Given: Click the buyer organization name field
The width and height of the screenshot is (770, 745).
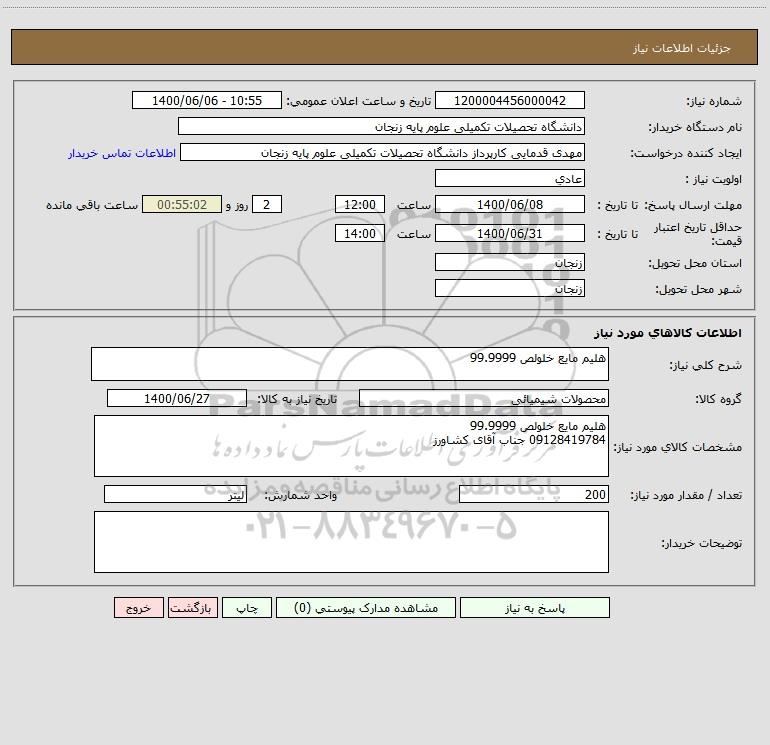Looking at the screenshot, I should (381, 126).
